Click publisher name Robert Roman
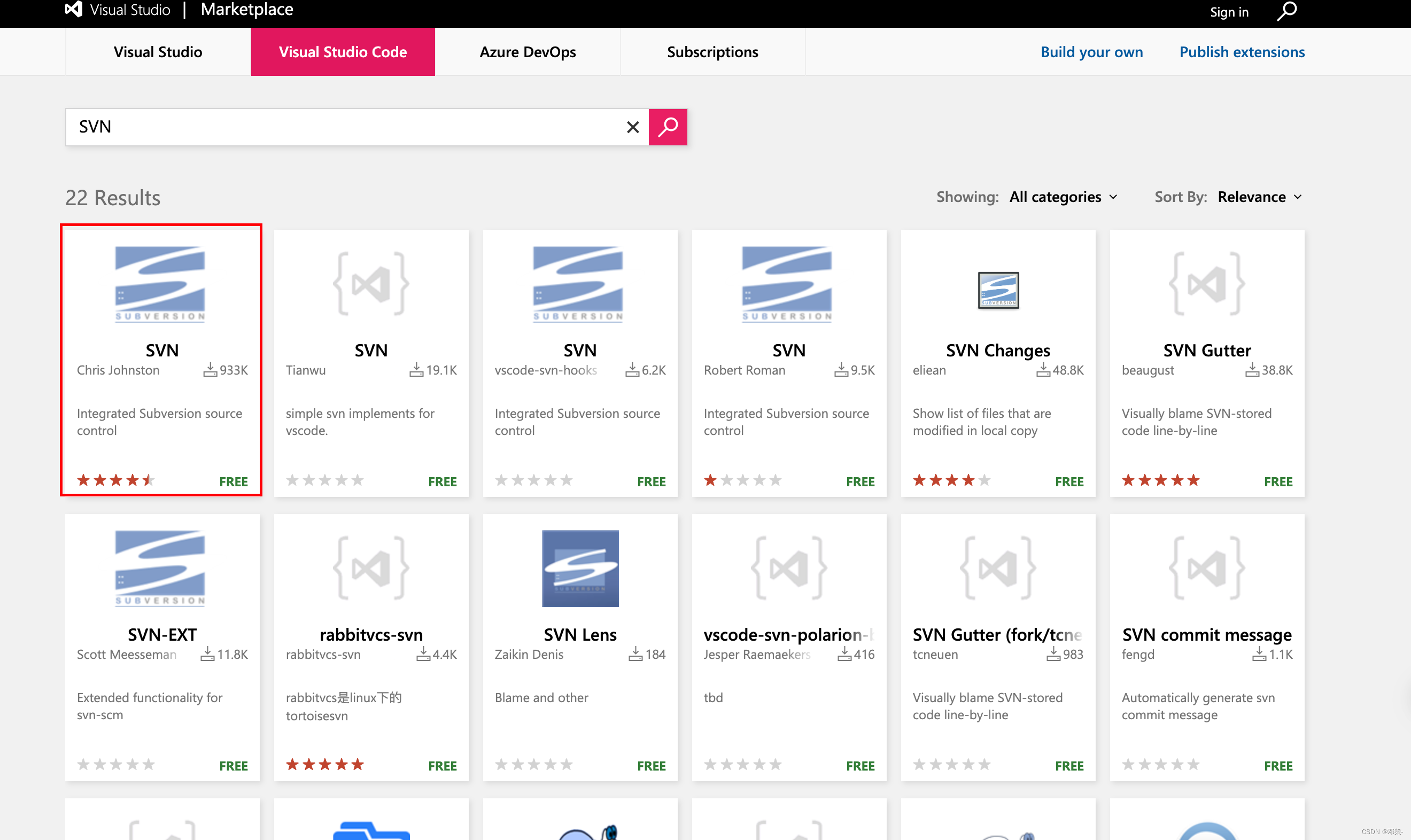Screen dimensions: 1411x840 click(745, 370)
